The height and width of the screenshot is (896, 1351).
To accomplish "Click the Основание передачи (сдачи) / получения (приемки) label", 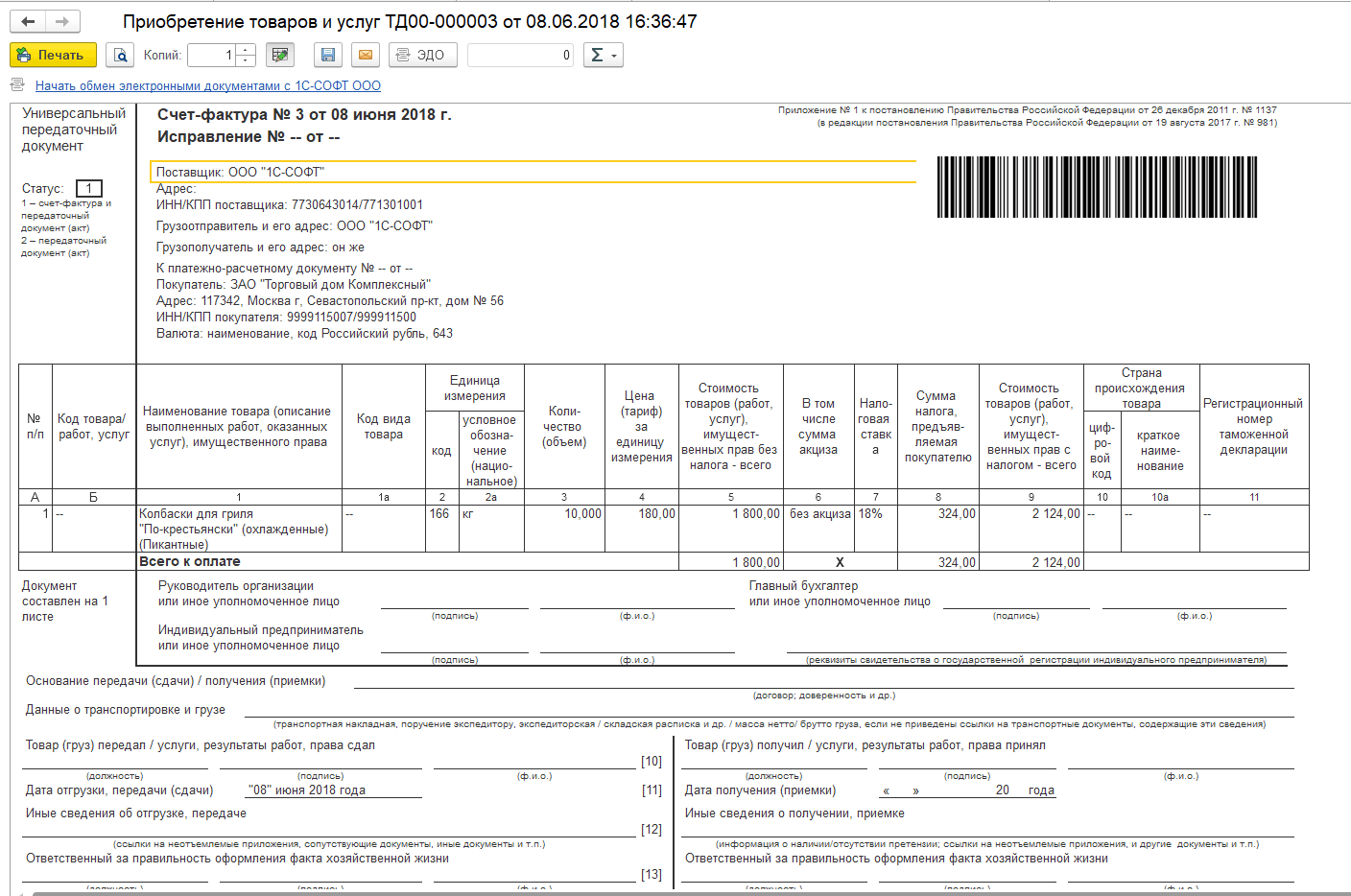I will [176, 681].
